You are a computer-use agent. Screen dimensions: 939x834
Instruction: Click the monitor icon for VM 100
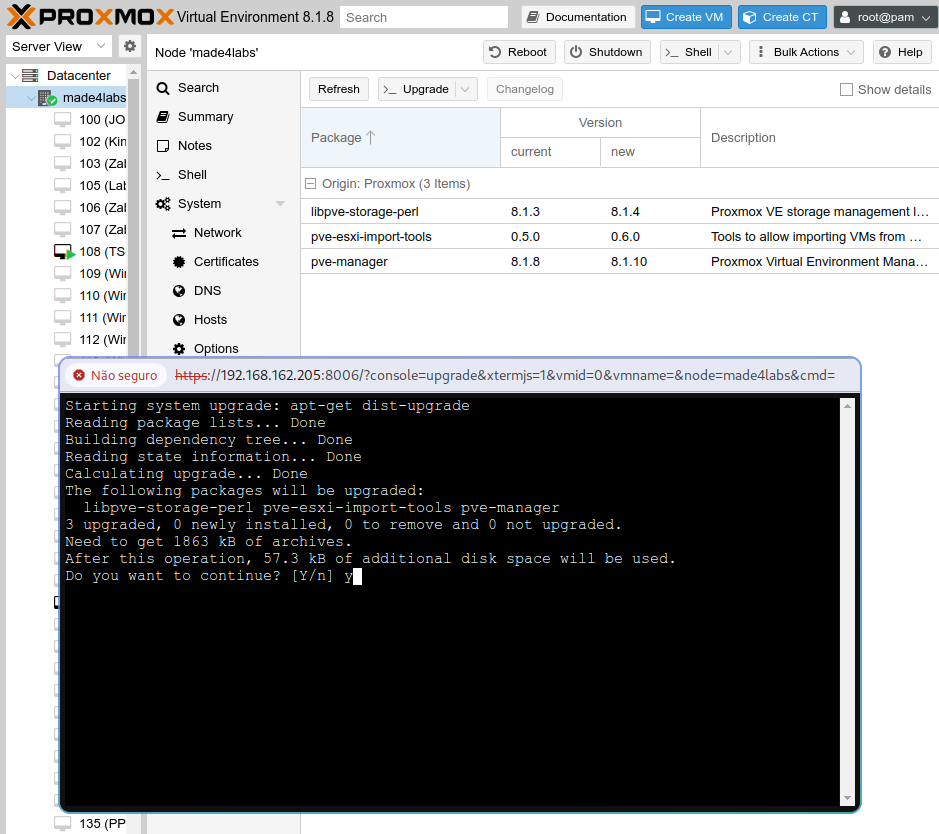(x=62, y=119)
